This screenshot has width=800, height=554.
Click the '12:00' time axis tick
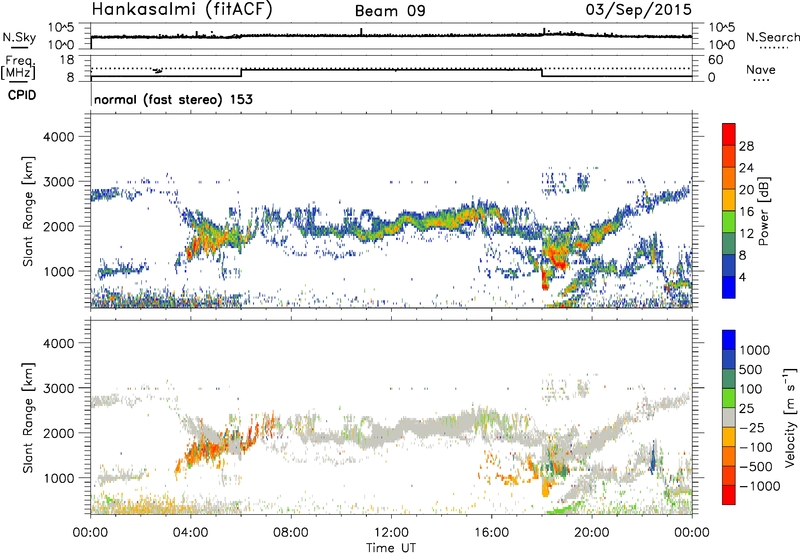coord(391,533)
